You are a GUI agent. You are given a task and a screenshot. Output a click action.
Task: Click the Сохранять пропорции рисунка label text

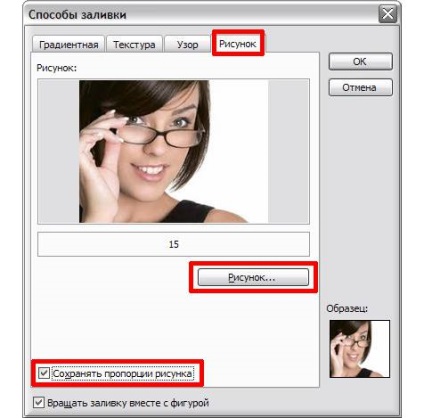tap(122, 374)
